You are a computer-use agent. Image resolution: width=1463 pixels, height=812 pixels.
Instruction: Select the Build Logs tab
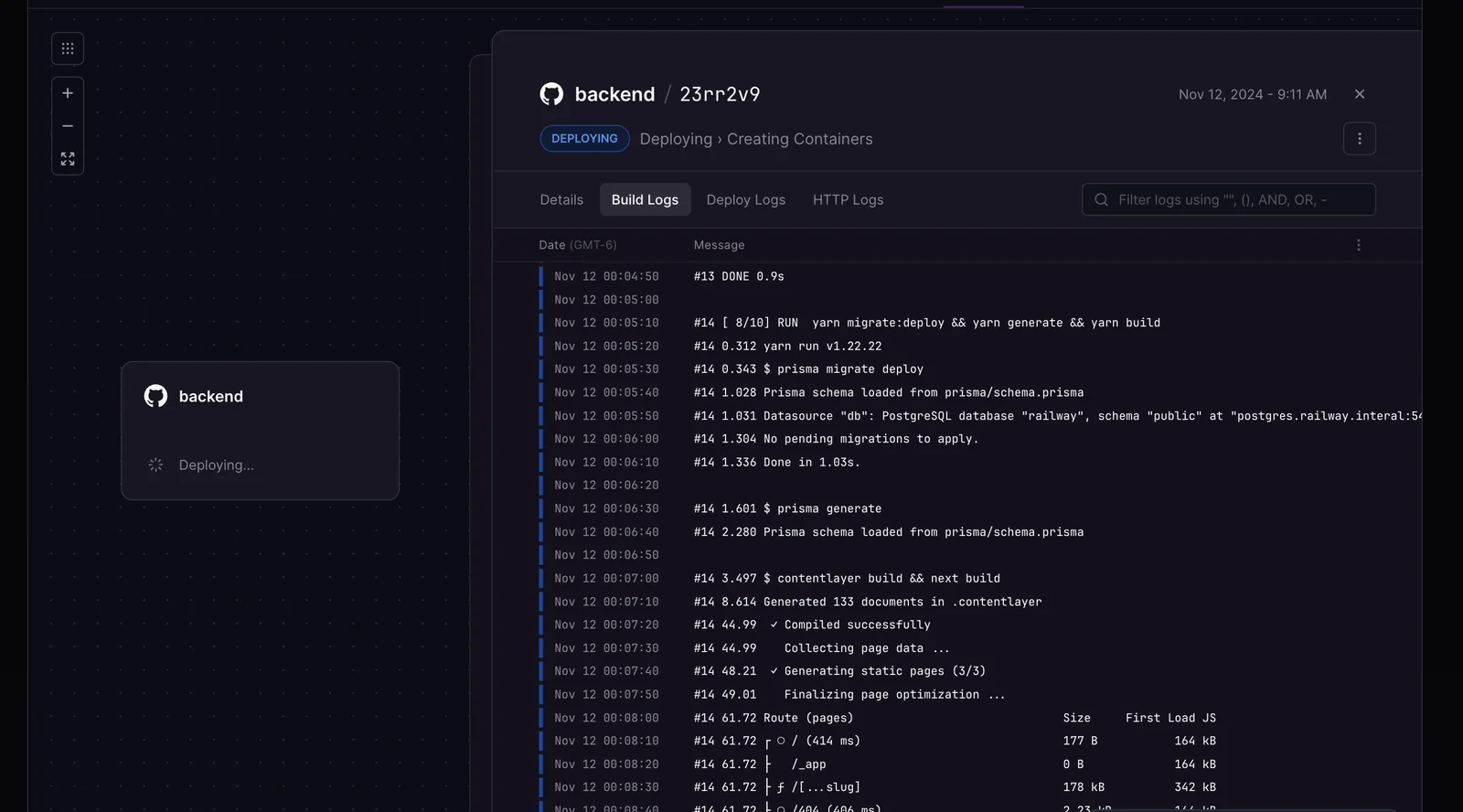645,199
